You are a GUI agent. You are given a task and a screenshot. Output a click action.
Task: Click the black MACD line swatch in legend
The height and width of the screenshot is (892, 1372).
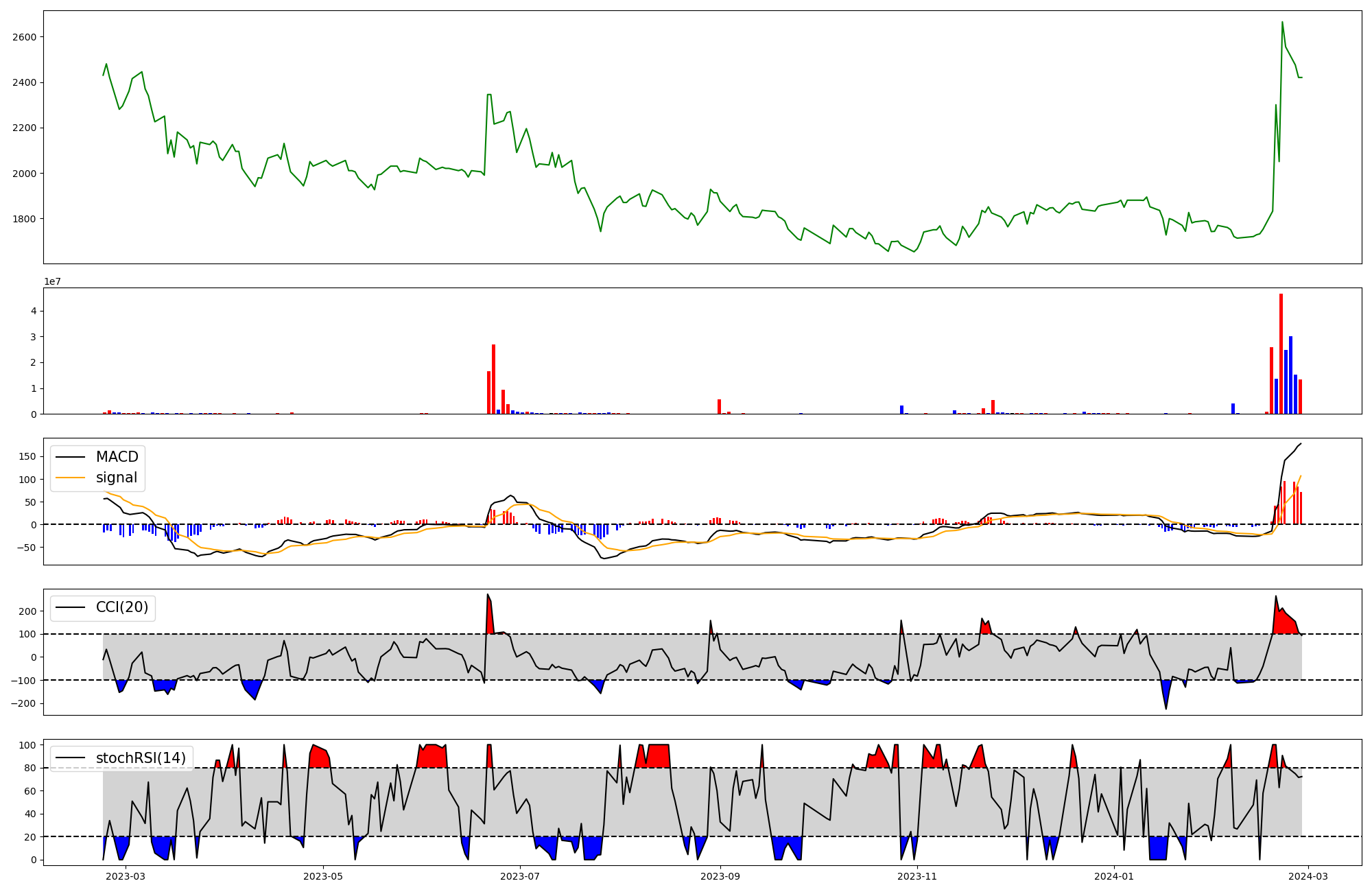pos(71,457)
